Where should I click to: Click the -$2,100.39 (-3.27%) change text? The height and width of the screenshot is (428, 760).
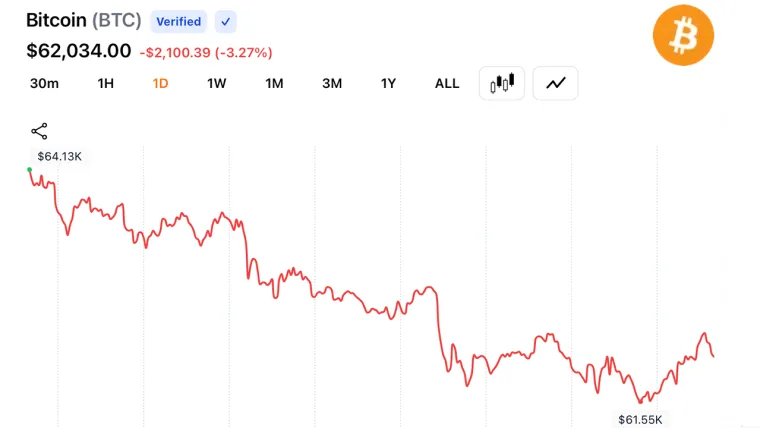click(x=206, y=52)
